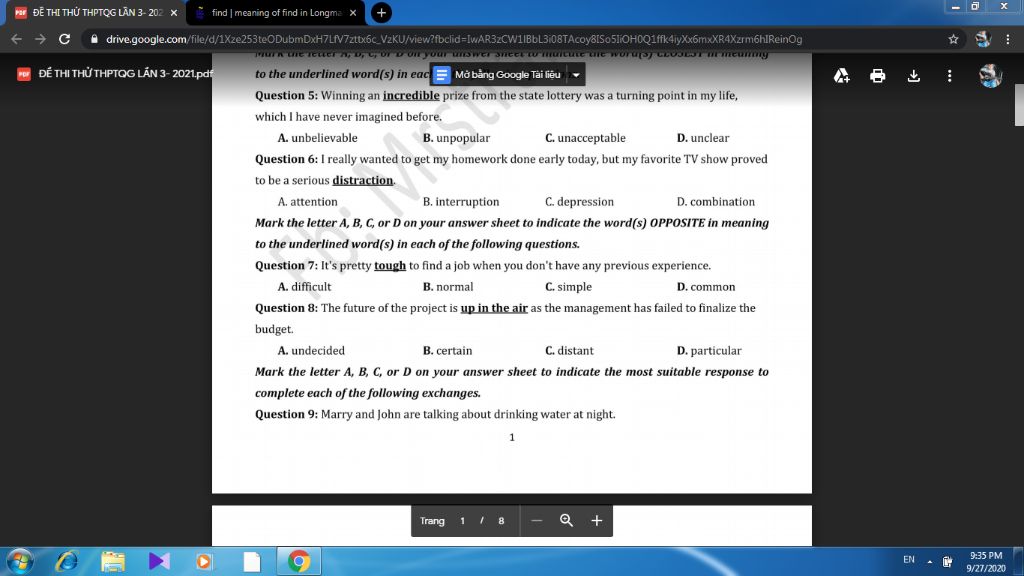Viewport: 1024px width, 576px height.
Task: Click the 'Question 9:' label
Action: click(x=286, y=414)
